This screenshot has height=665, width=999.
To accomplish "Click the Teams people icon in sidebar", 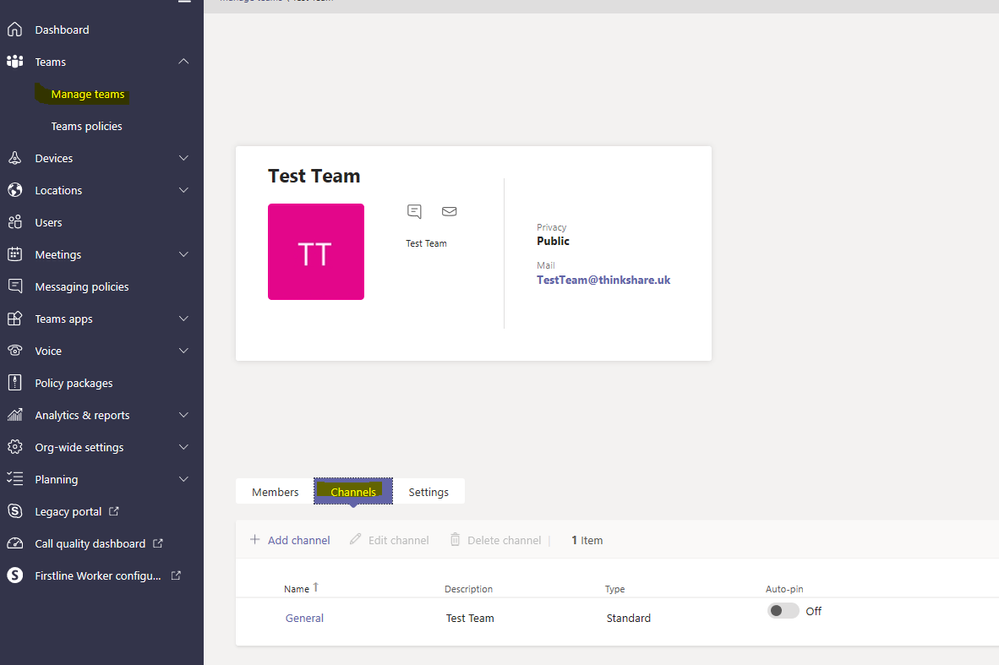I will 15,61.
